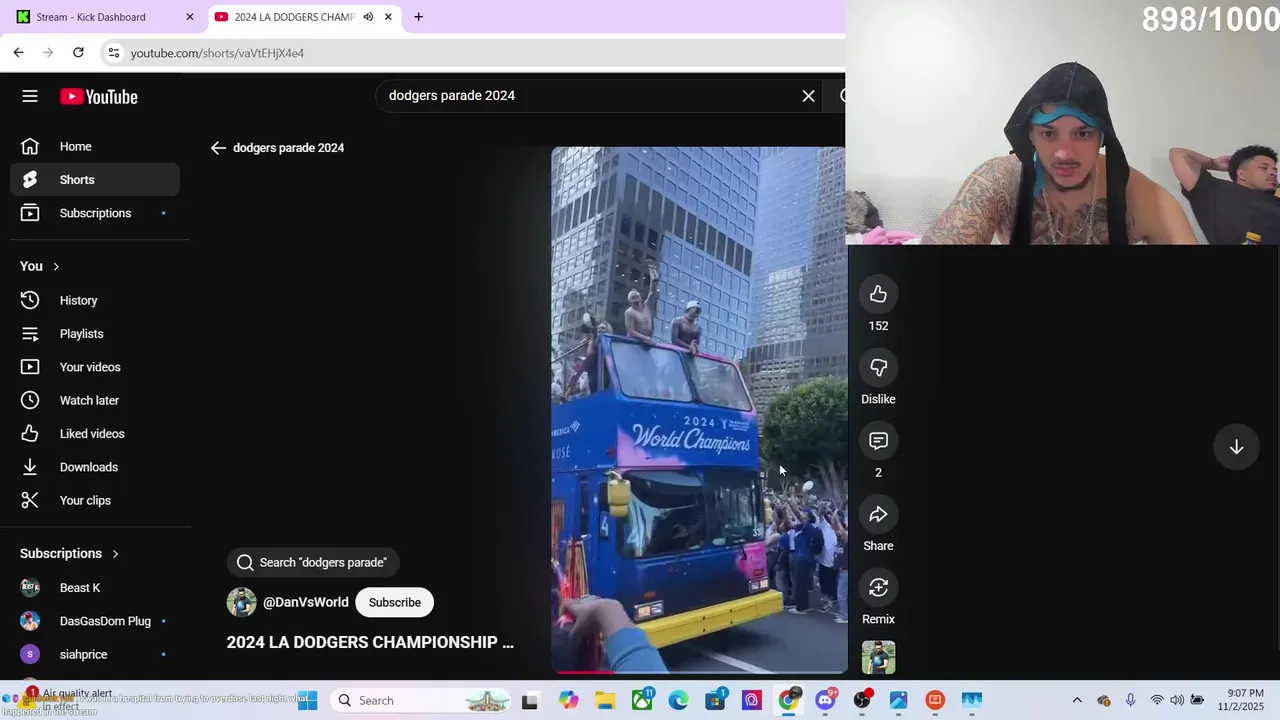
Task: Seek using the red video progress bar
Action: click(698, 671)
